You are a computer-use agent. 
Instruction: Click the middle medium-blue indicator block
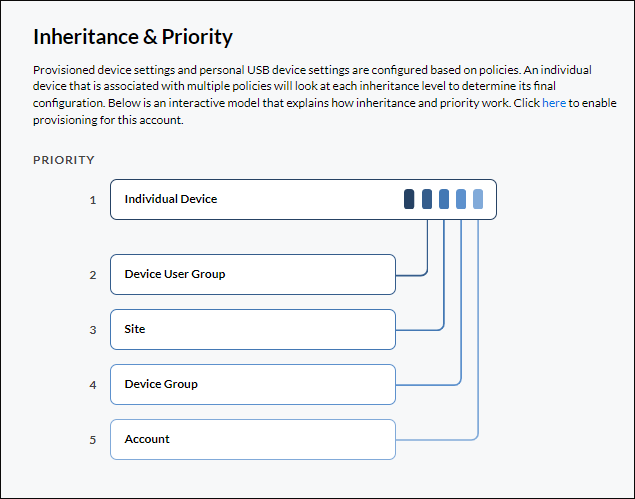coord(444,199)
